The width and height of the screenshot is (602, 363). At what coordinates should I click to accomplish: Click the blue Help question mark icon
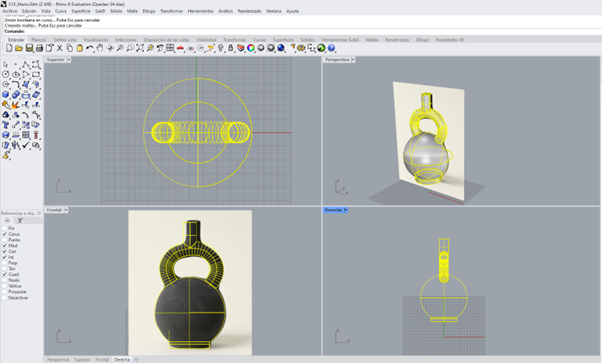(x=331, y=48)
